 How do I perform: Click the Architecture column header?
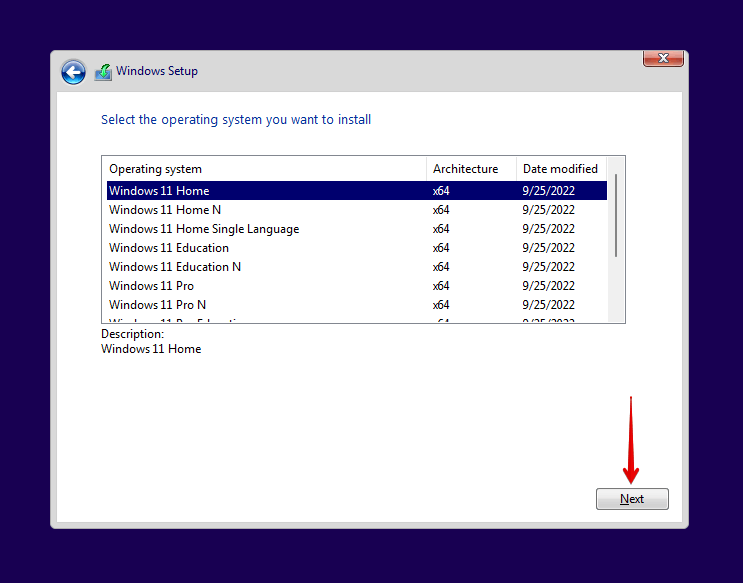[x=471, y=169]
